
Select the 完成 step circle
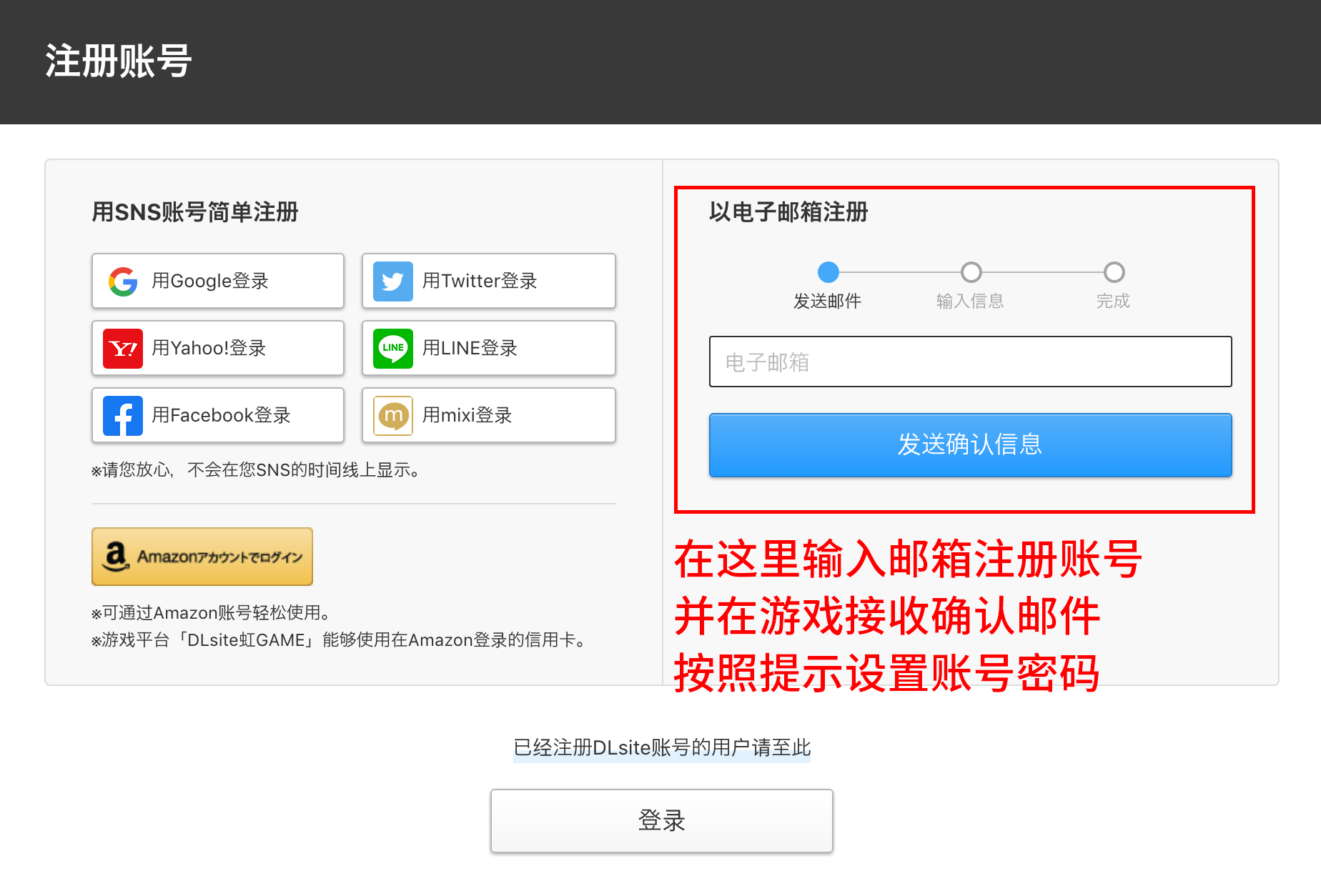pyautogui.click(x=1114, y=272)
